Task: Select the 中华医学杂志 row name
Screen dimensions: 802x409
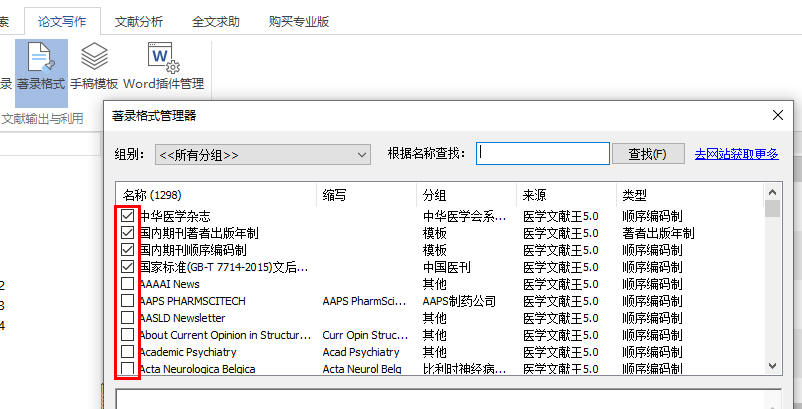Action: coord(175,216)
